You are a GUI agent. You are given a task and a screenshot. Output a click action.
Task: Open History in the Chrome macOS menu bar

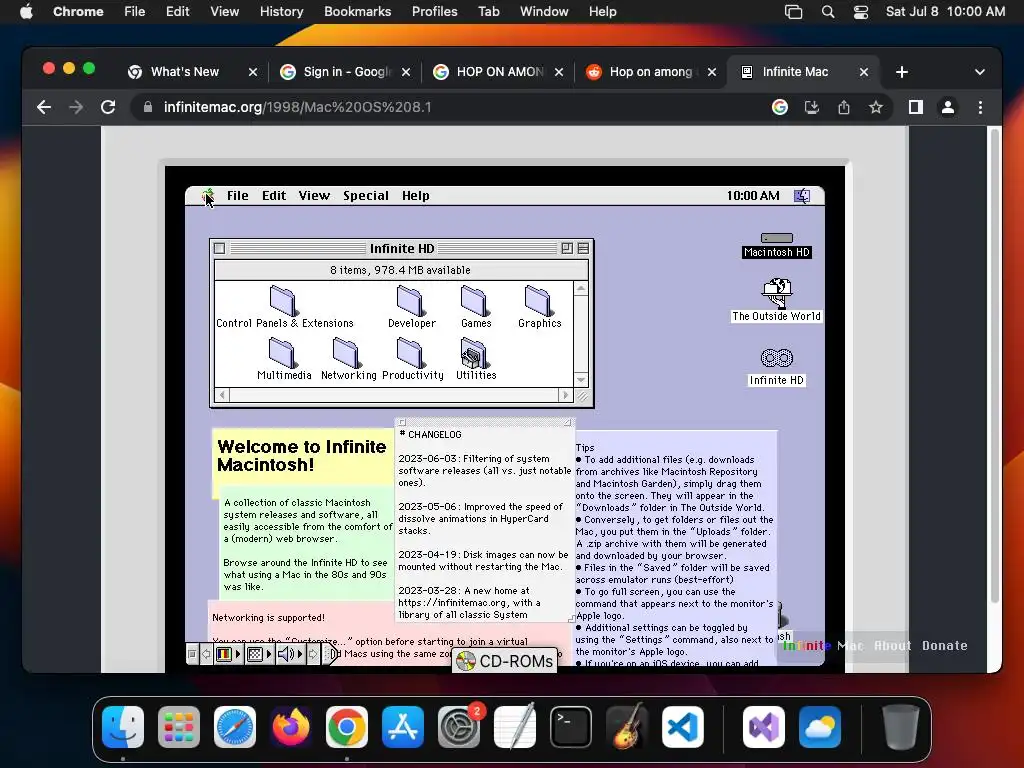tap(281, 12)
